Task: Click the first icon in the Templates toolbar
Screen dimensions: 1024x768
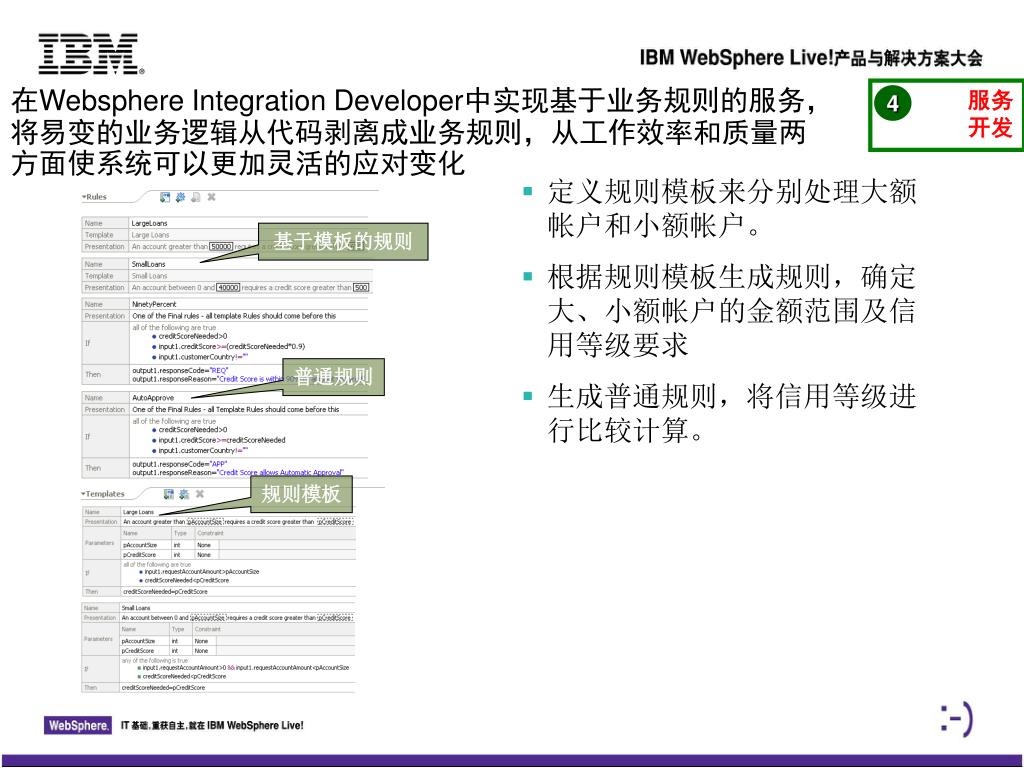Action: 168,494
